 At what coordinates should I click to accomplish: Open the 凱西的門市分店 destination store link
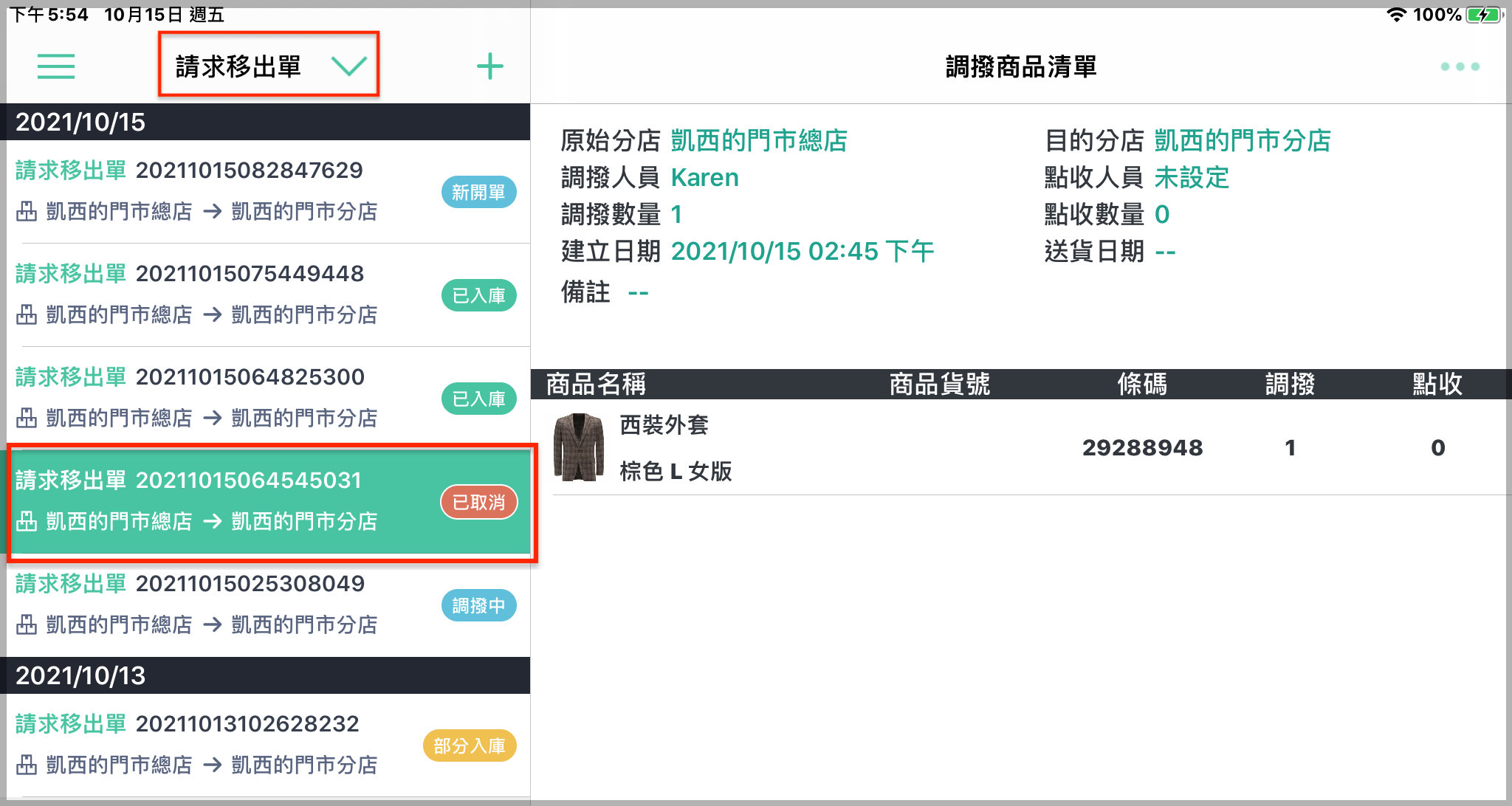pyautogui.click(x=1243, y=140)
